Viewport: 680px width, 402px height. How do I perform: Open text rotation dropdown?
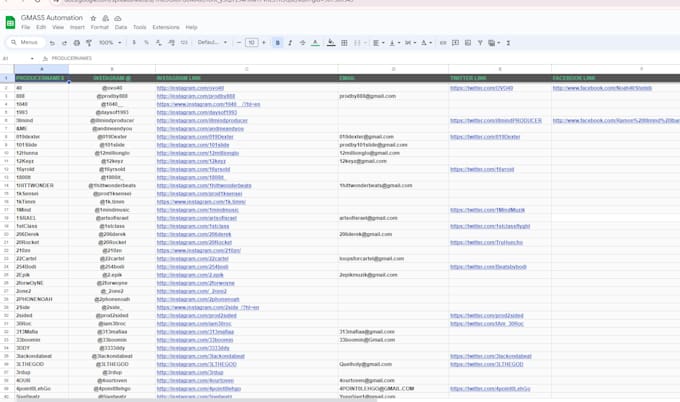(x=426, y=42)
